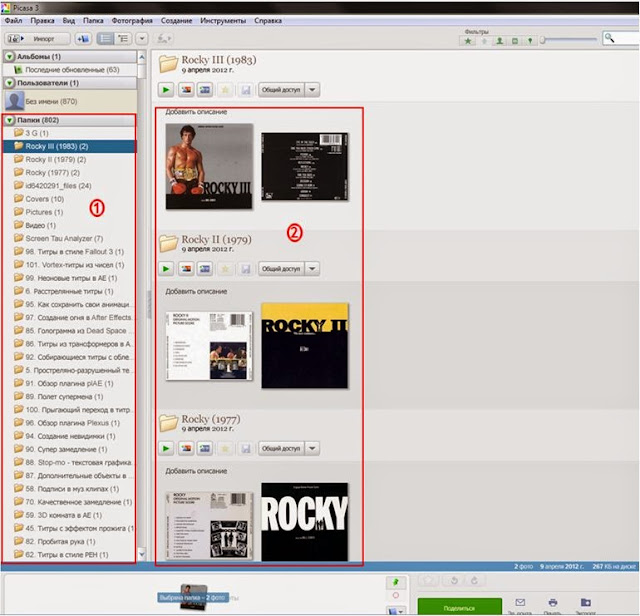
Task: Open the Фотография menu
Action: [132, 20]
